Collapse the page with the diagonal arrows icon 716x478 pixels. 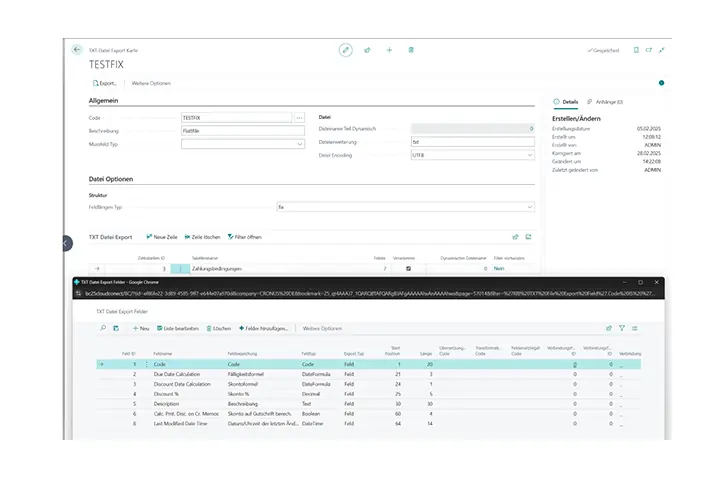pos(662,50)
